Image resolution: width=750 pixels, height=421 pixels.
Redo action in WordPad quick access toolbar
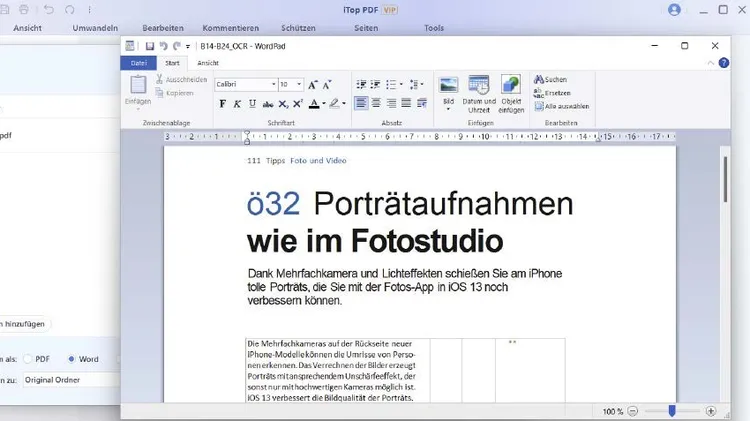176,46
